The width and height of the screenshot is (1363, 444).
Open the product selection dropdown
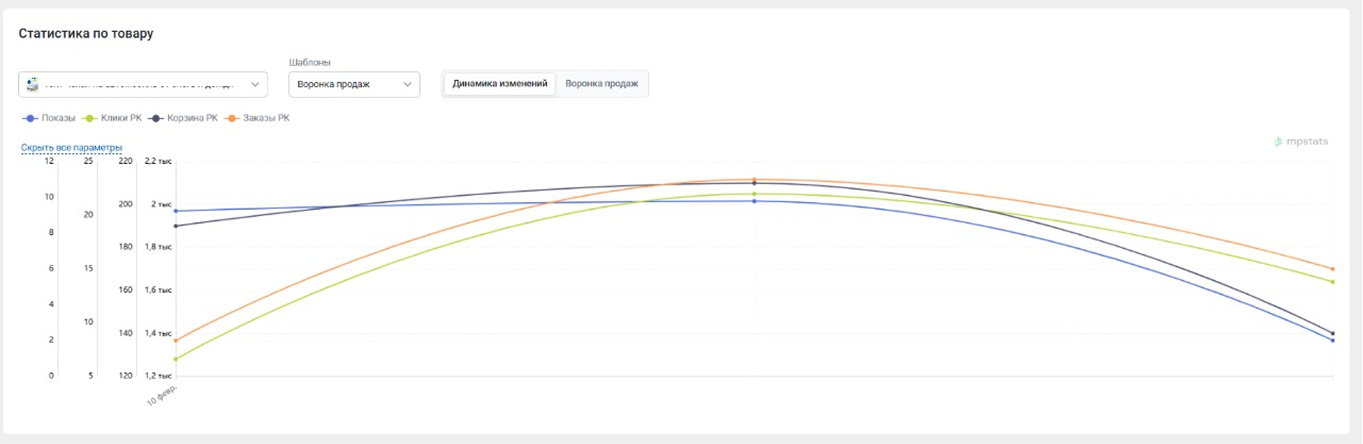(x=142, y=85)
